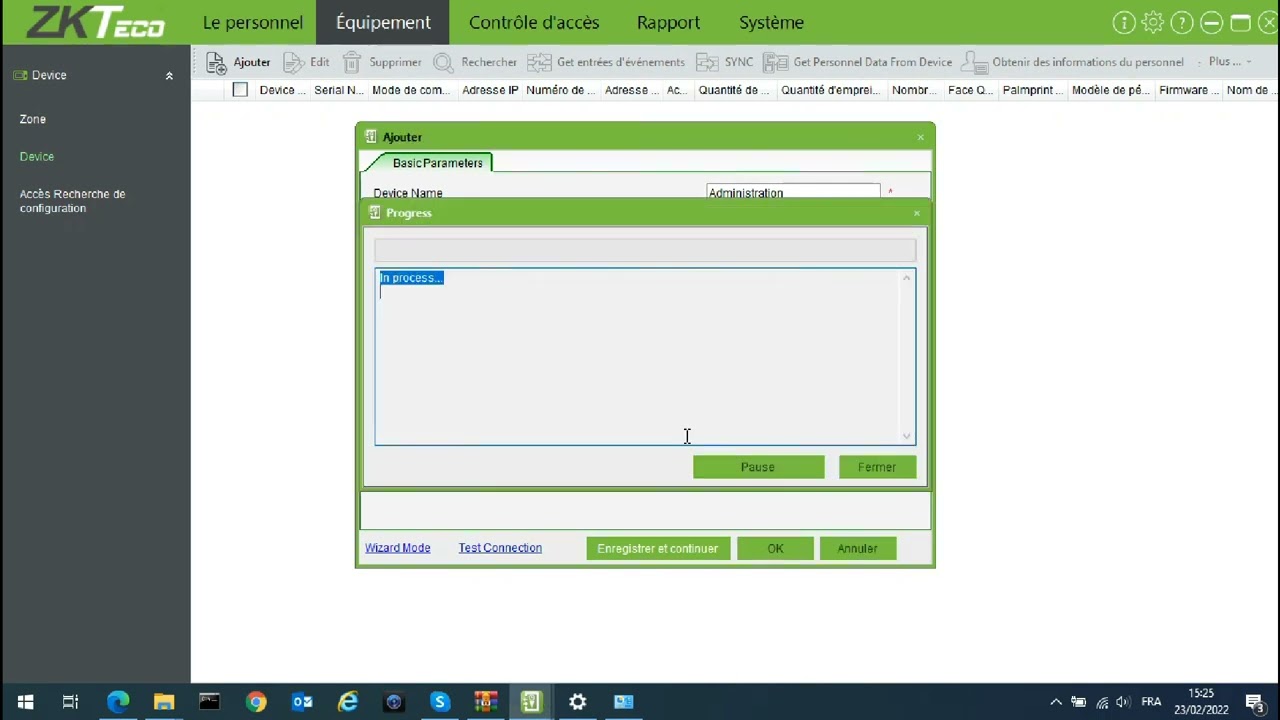Open the Équipement menu
The width and height of the screenshot is (1280, 720).
383,22
